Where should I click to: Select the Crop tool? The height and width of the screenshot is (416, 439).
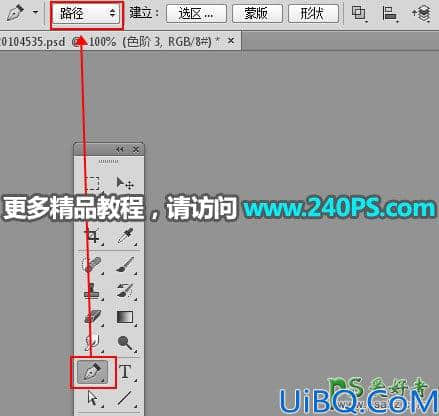pyautogui.click(x=92, y=236)
